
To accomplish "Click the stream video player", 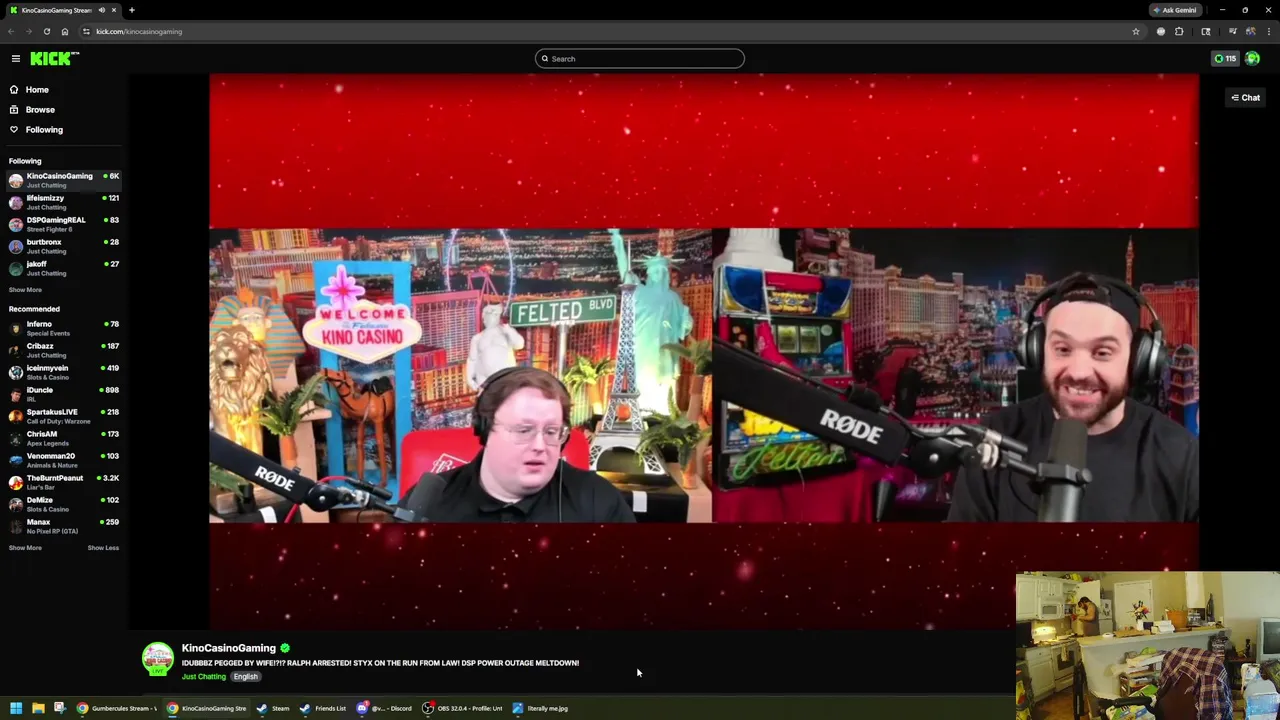I will (704, 351).
